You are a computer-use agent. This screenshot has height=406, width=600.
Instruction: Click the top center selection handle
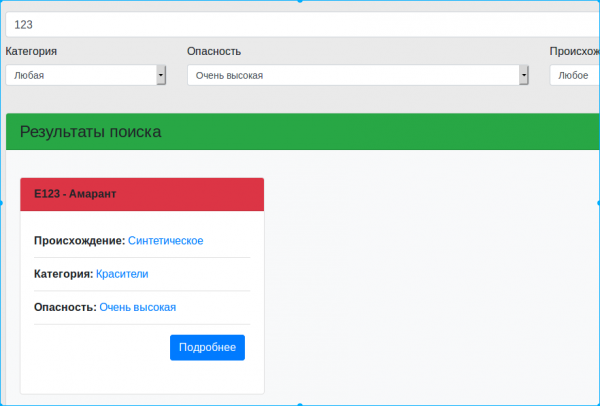click(300, 2)
